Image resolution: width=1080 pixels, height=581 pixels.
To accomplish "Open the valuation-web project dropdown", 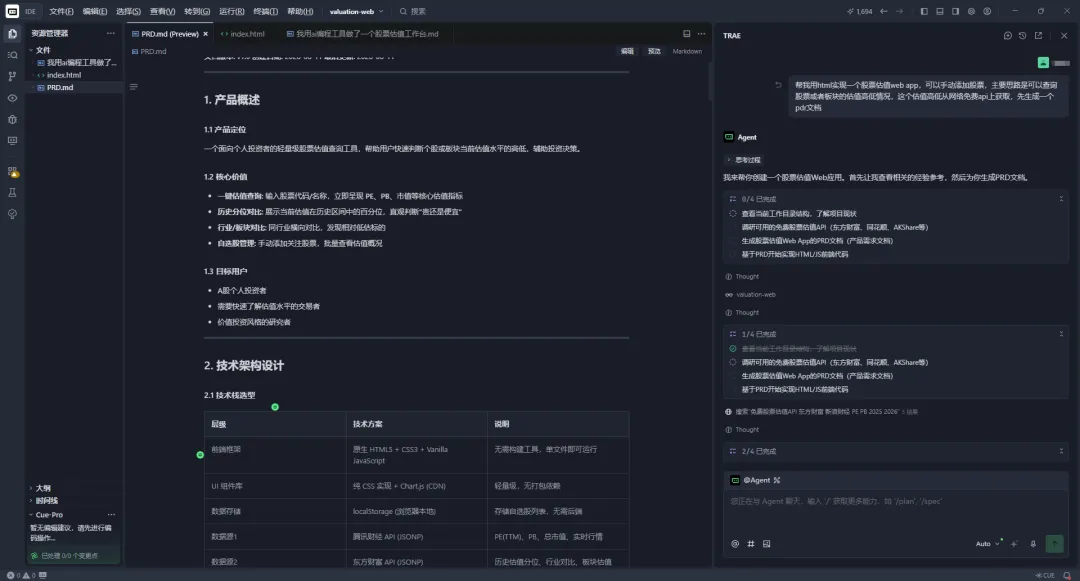I will (x=356, y=12).
